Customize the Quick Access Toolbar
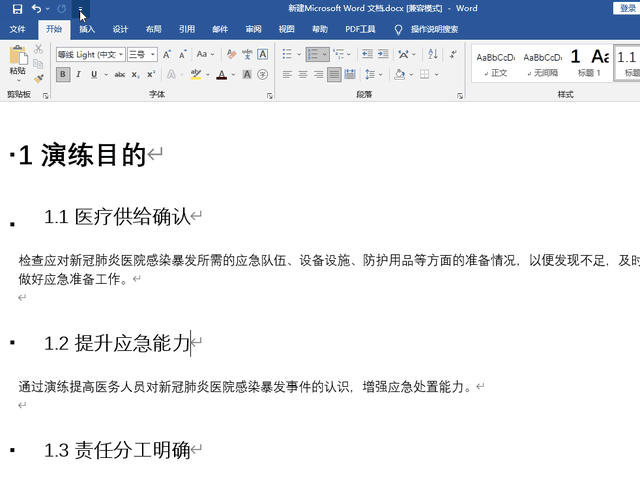640x484 pixels. pyautogui.click(x=80, y=9)
